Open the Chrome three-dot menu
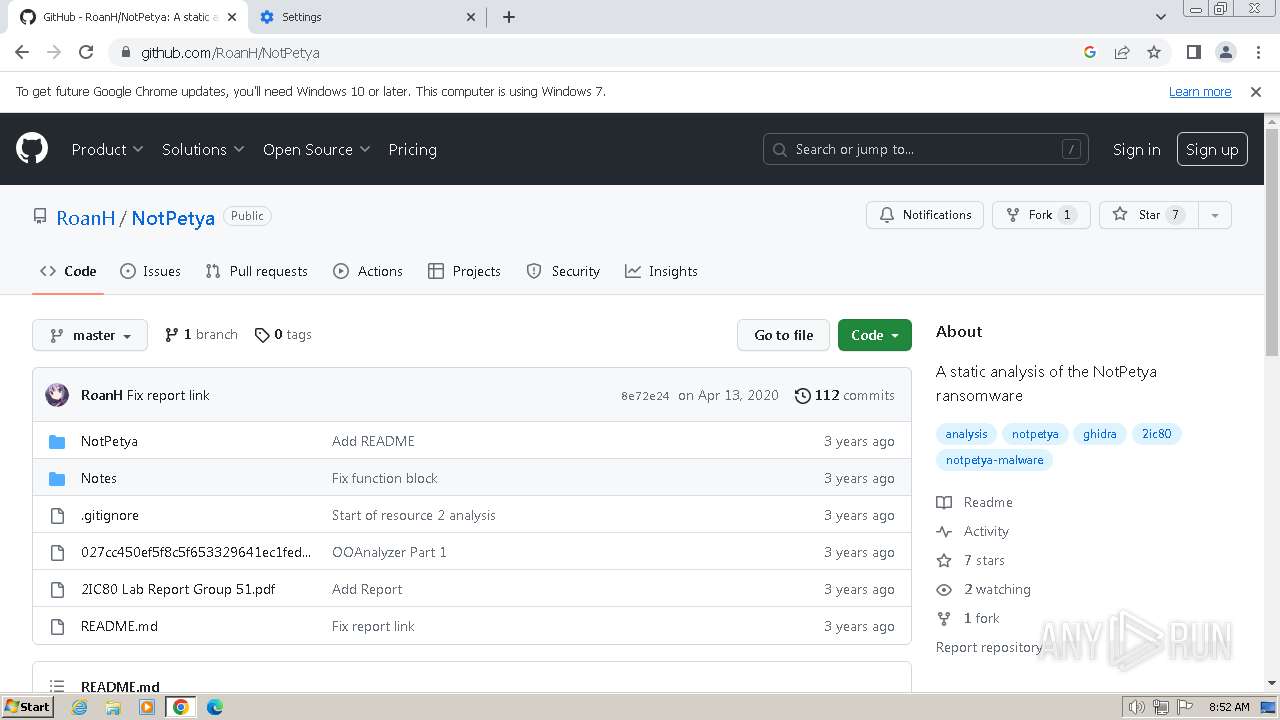This screenshot has width=1280, height=720. click(1257, 52)
